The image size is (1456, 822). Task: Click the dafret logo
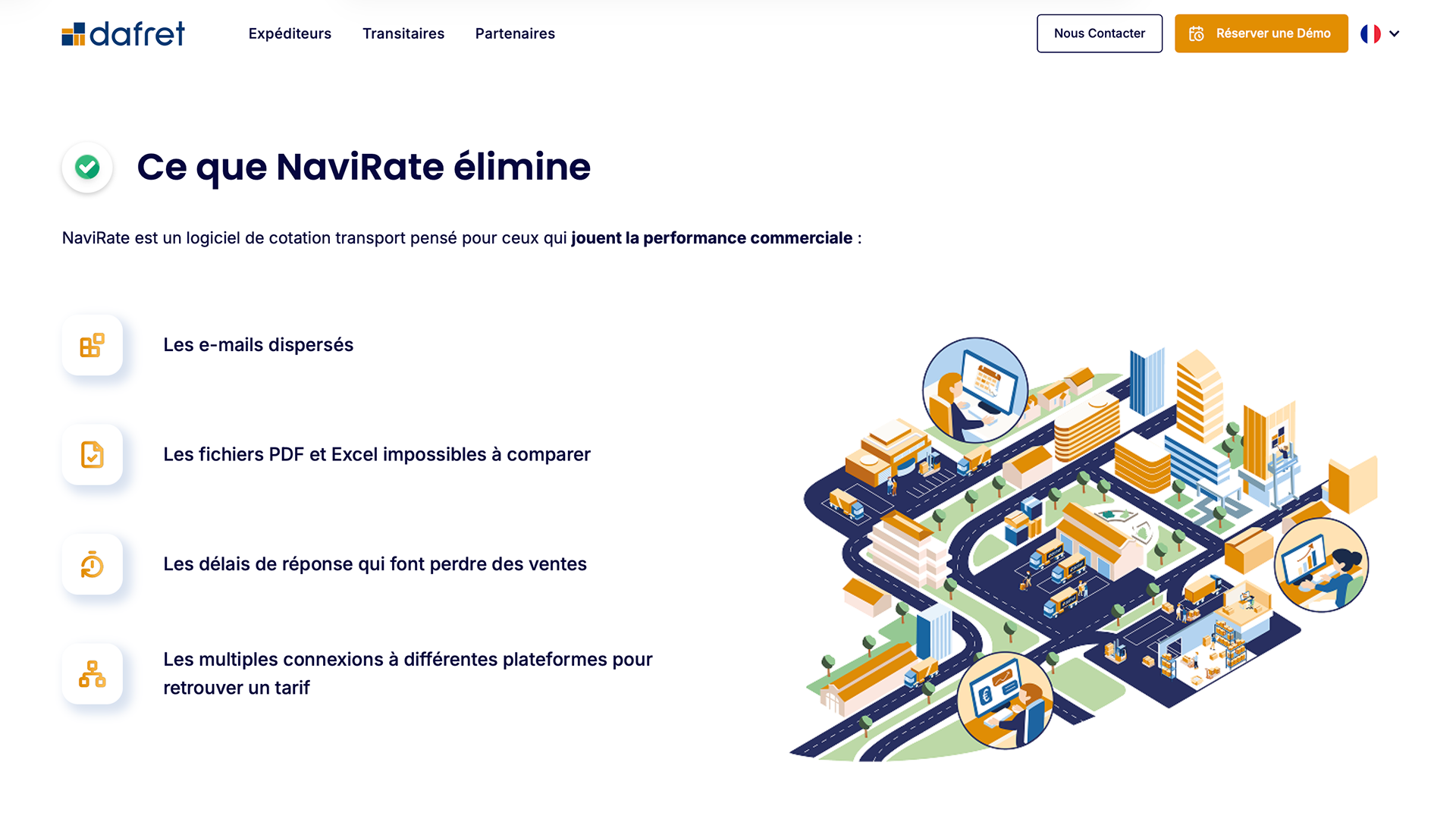pyautogui.click(x=124, y=34)
